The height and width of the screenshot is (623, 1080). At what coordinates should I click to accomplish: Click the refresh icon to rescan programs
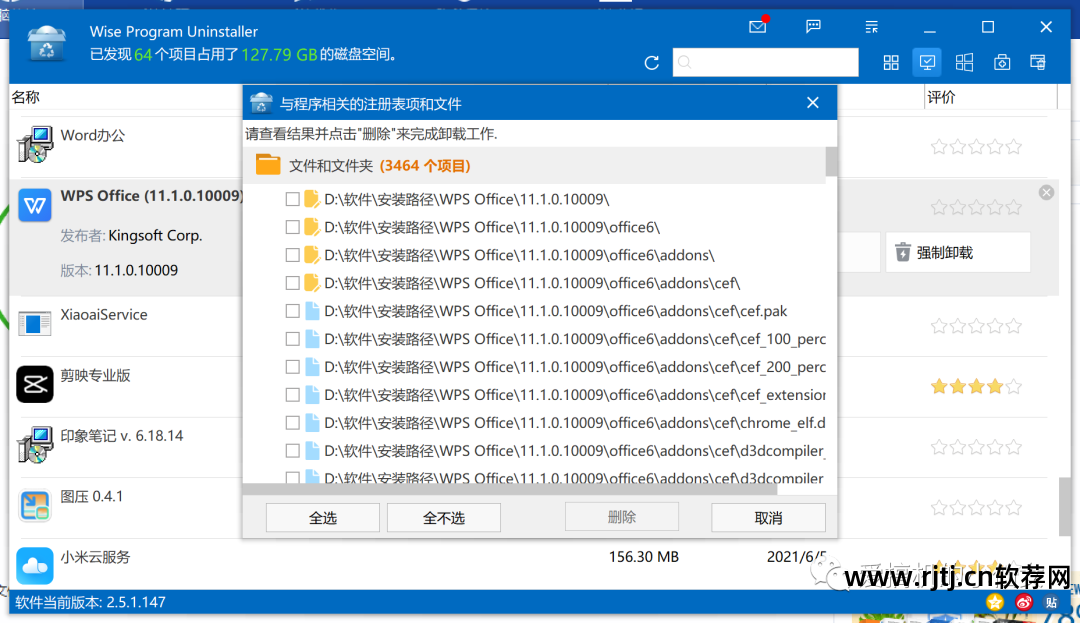(x=651, y=62)
